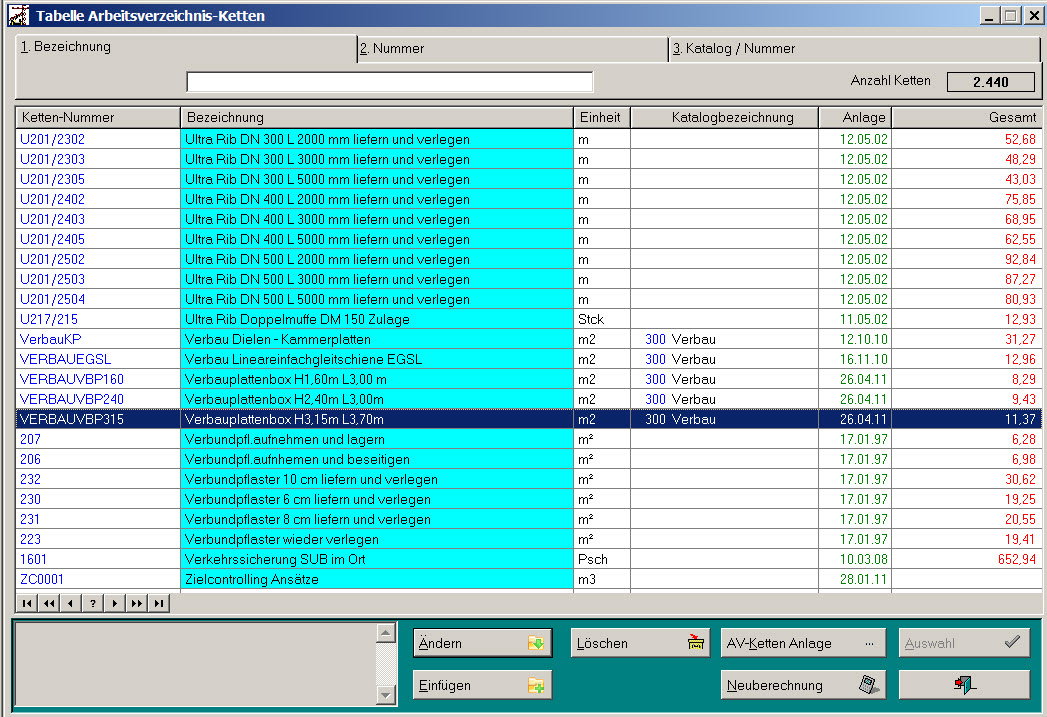Click the Einfügen button
The height and width of the screenshot is (717, 1047).
click(x=482, y=685)
